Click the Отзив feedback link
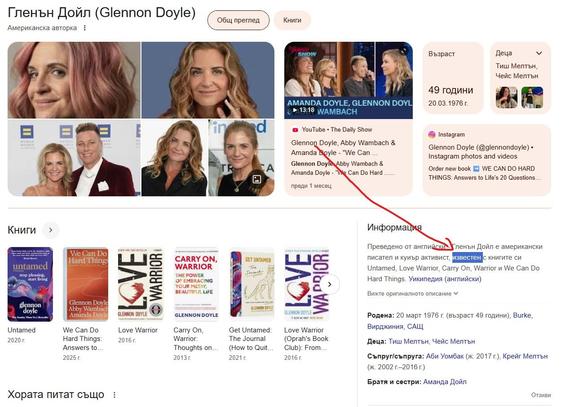The width and height of the screenshot is (565, 407). tap(541, 395)
